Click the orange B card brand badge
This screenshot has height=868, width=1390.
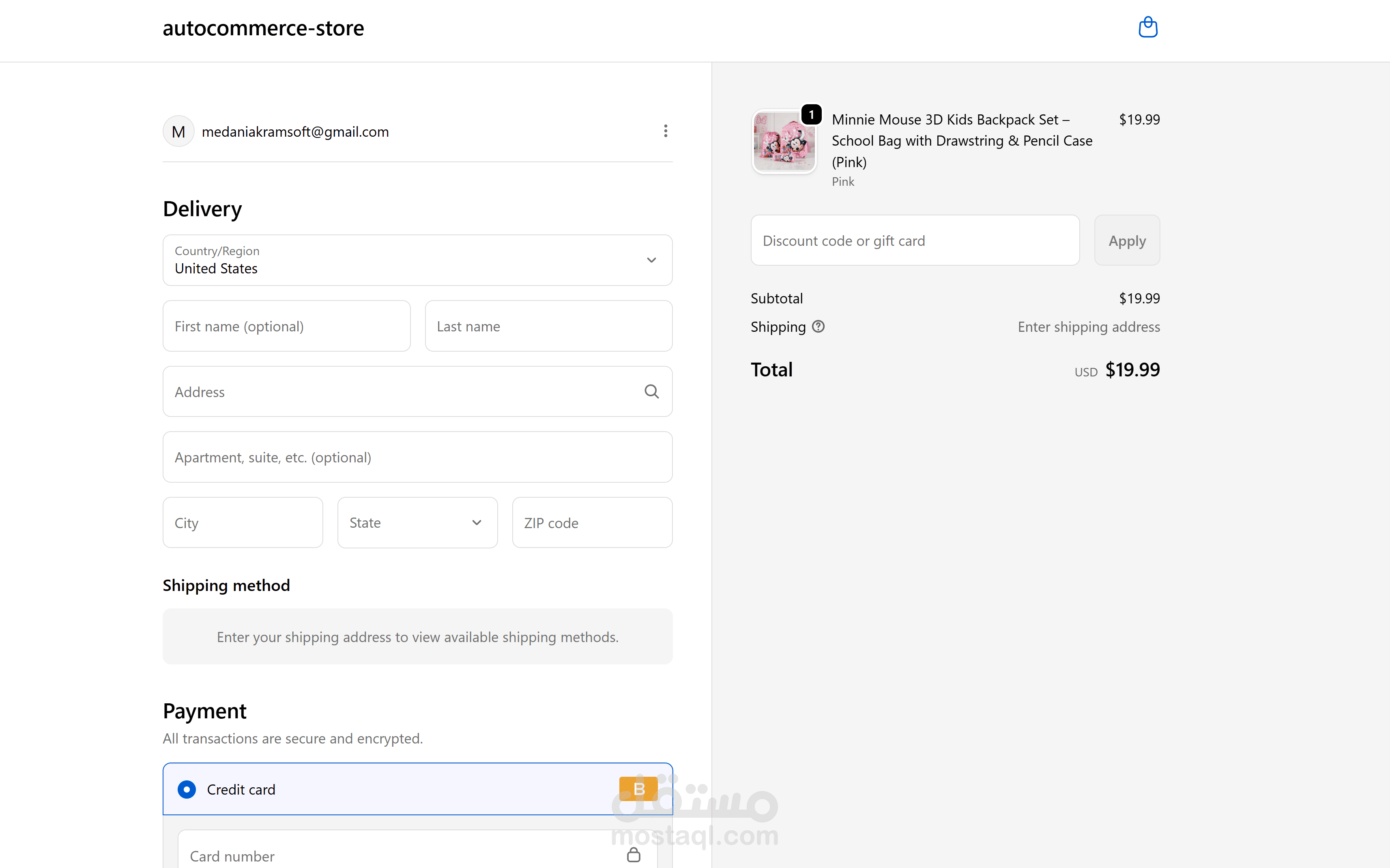pyautogui.click(x=638, y=789)
